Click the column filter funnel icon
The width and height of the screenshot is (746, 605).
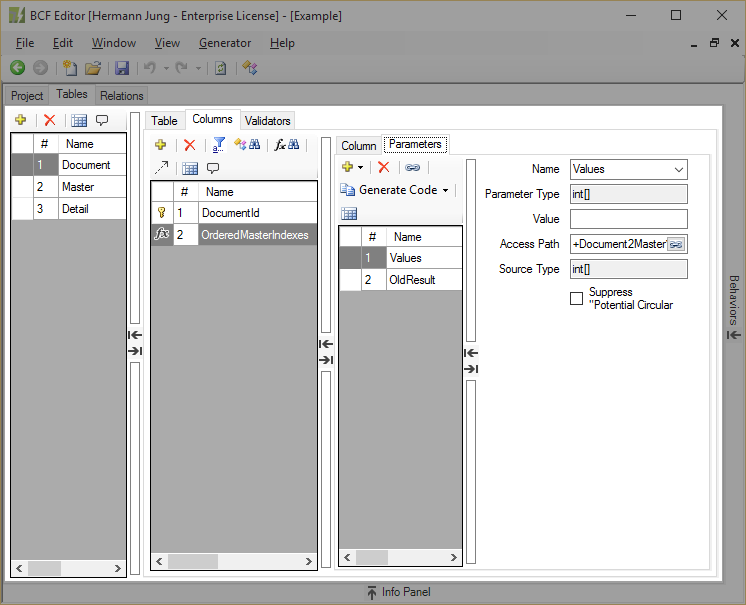219,145
